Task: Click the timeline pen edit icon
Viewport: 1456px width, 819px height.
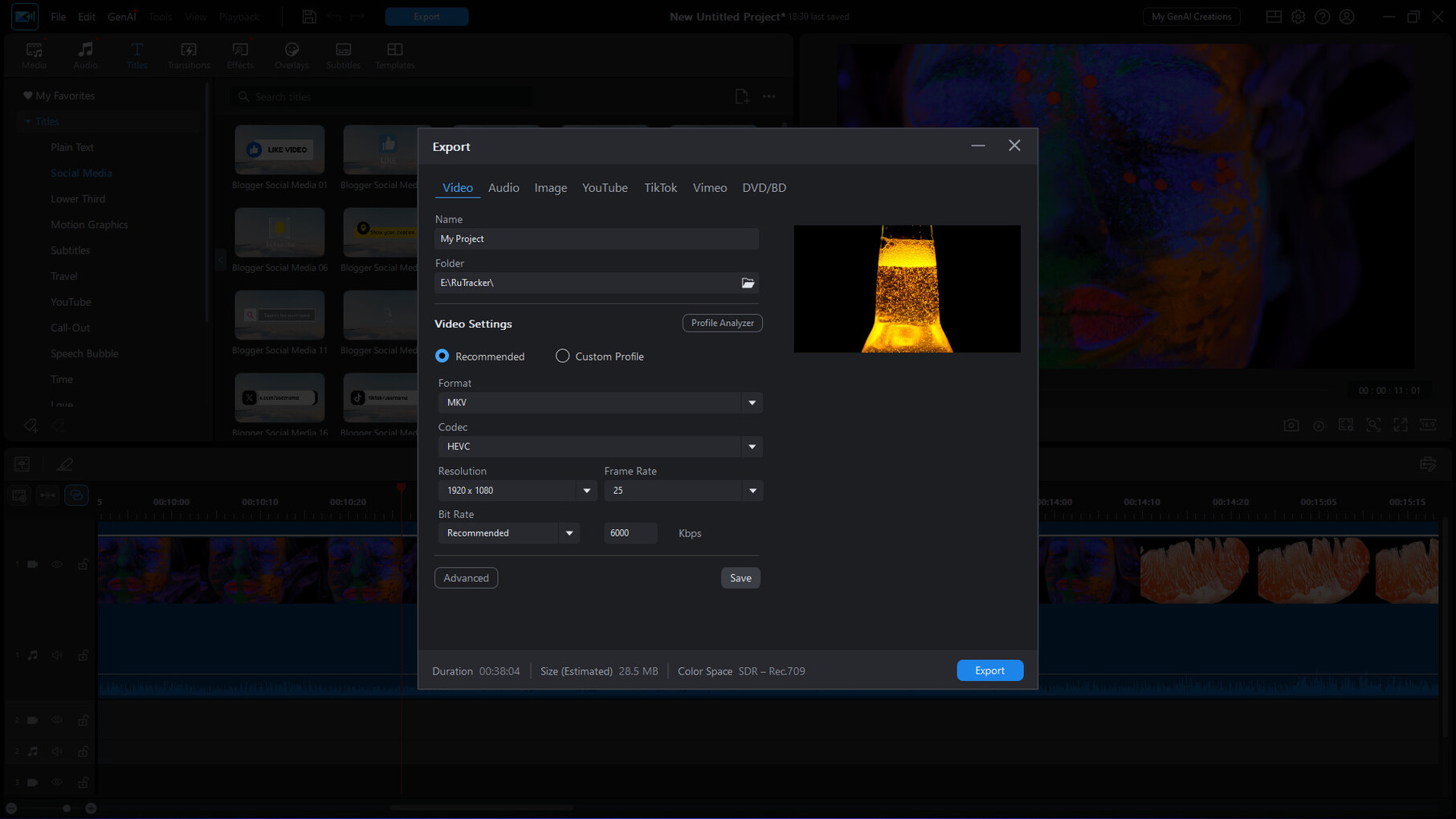Action: tap(65, 464)
